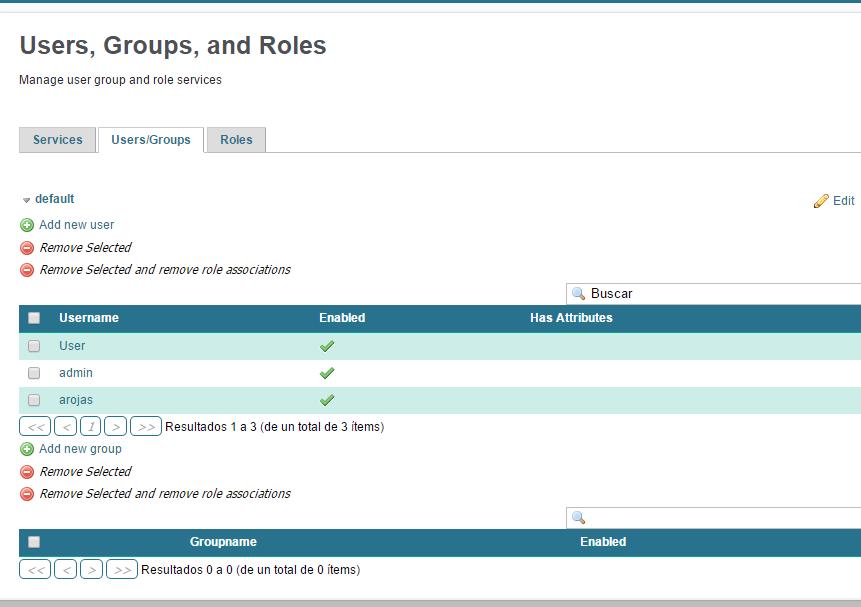Click the green Add new user icon
861x607 pixels.
(x=27, y=225)
